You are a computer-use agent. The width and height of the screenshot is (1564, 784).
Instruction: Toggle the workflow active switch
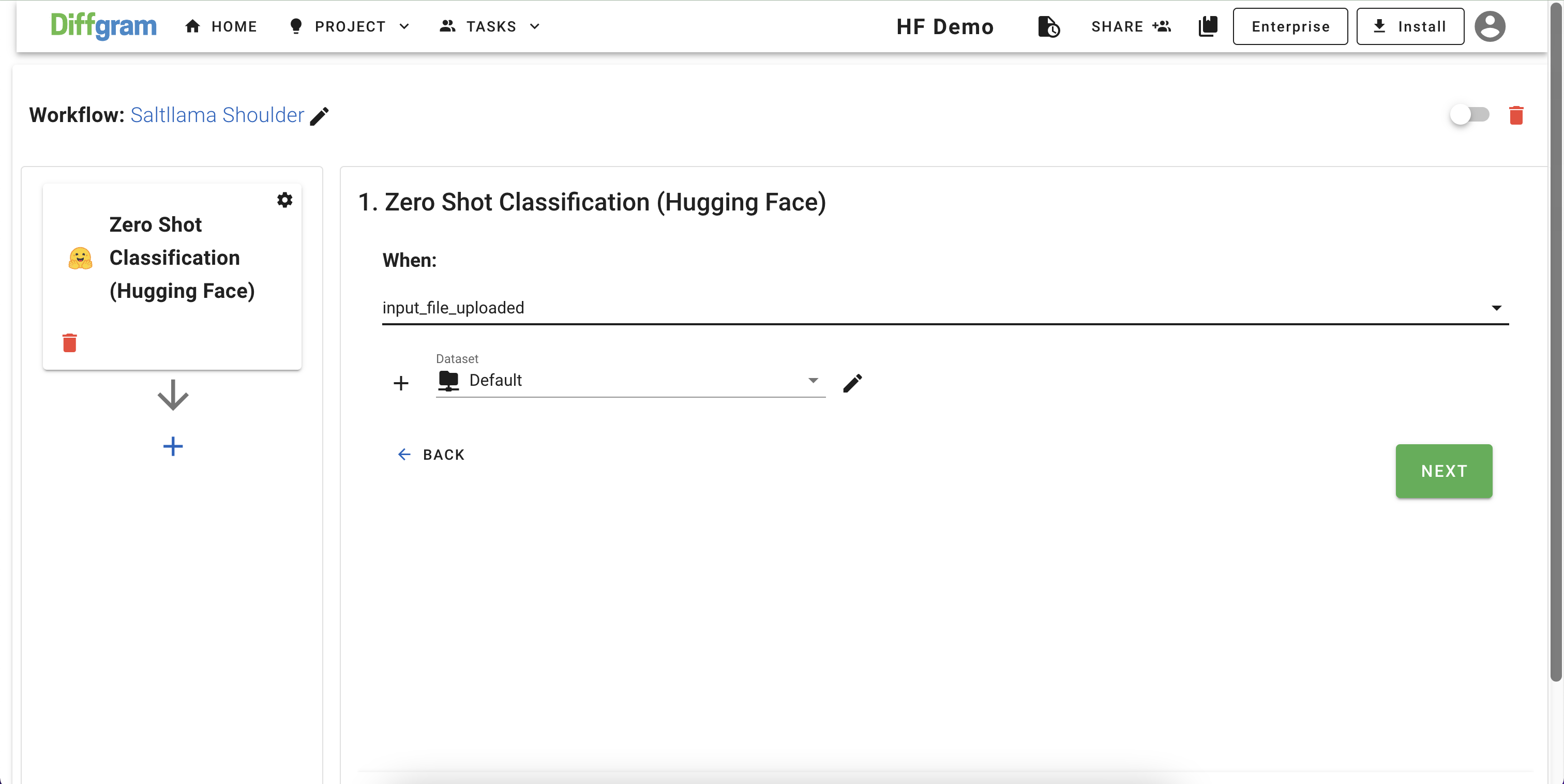[1469, 115]
